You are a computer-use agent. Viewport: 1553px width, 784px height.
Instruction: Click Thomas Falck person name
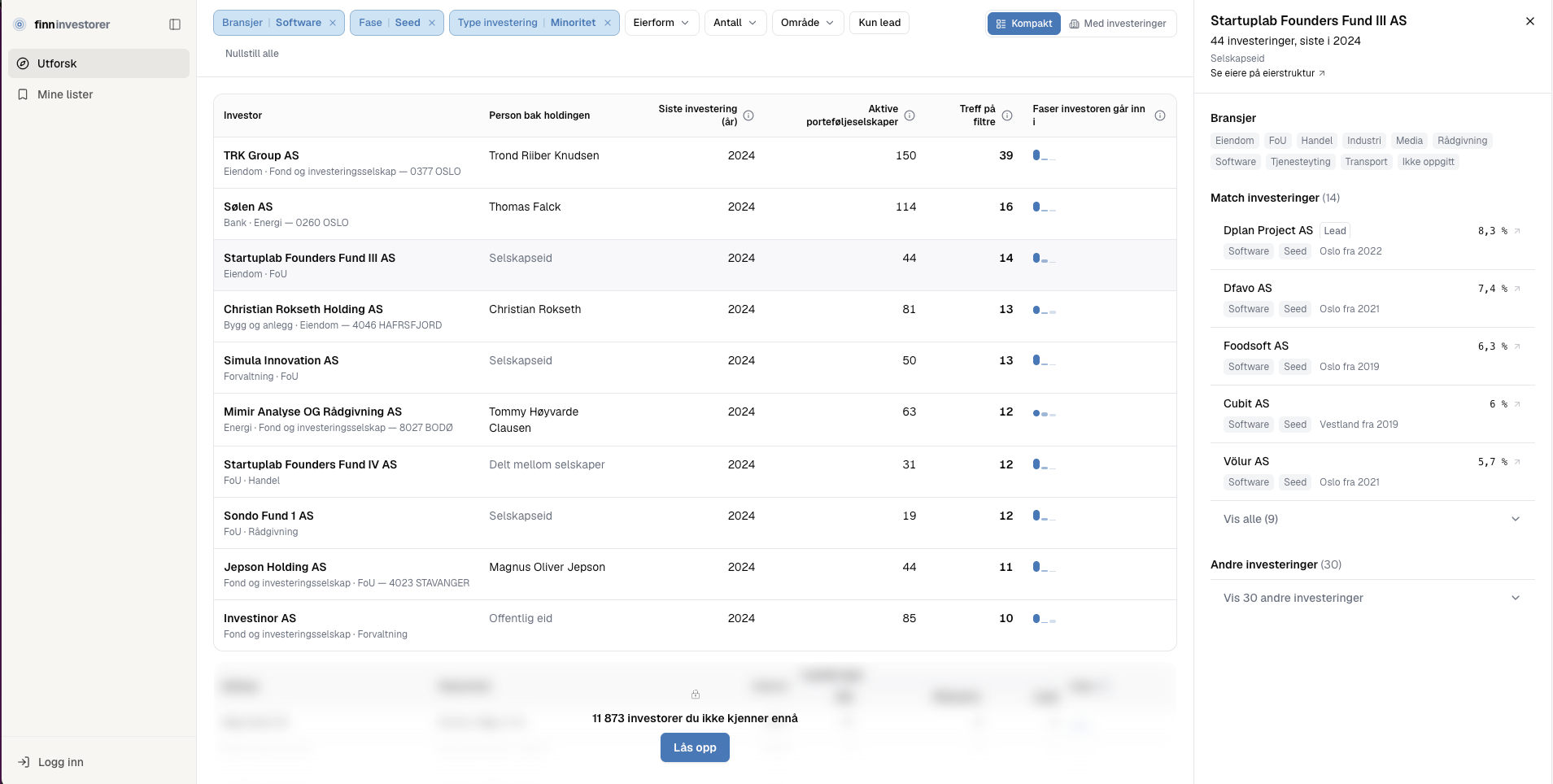pyautogui.click(x=525, y=207)
